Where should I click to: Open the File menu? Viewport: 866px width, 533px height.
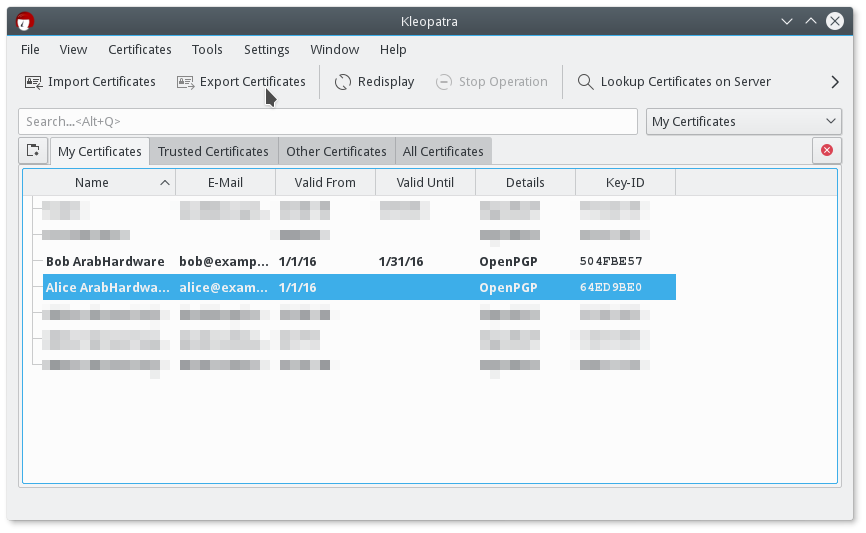coord(30,50)
